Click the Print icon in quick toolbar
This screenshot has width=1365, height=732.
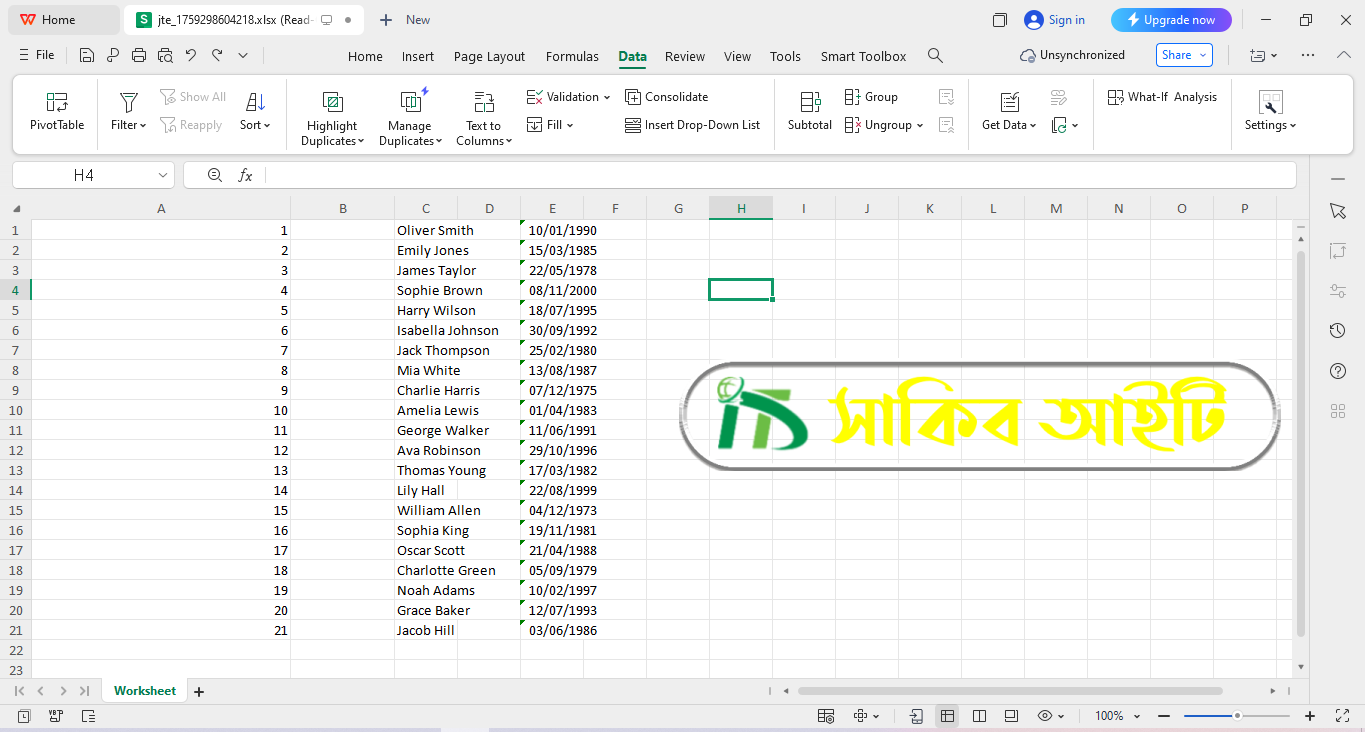coord(139,56)
